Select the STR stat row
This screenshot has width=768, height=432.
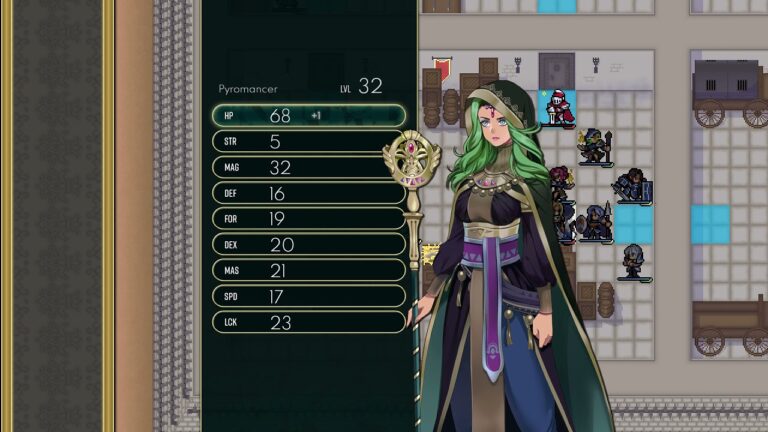pos(309,142)
